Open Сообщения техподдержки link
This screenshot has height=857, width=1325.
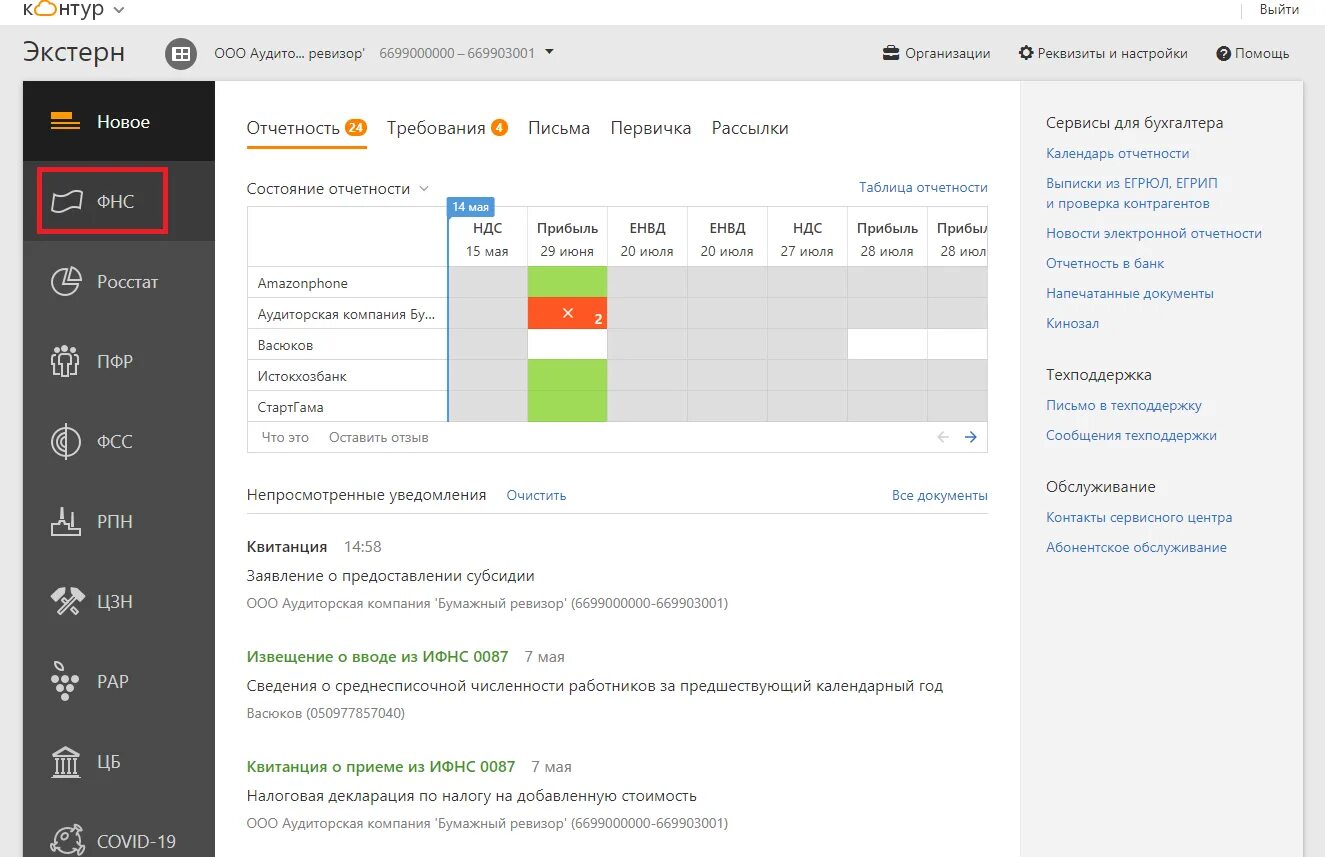1131,435
